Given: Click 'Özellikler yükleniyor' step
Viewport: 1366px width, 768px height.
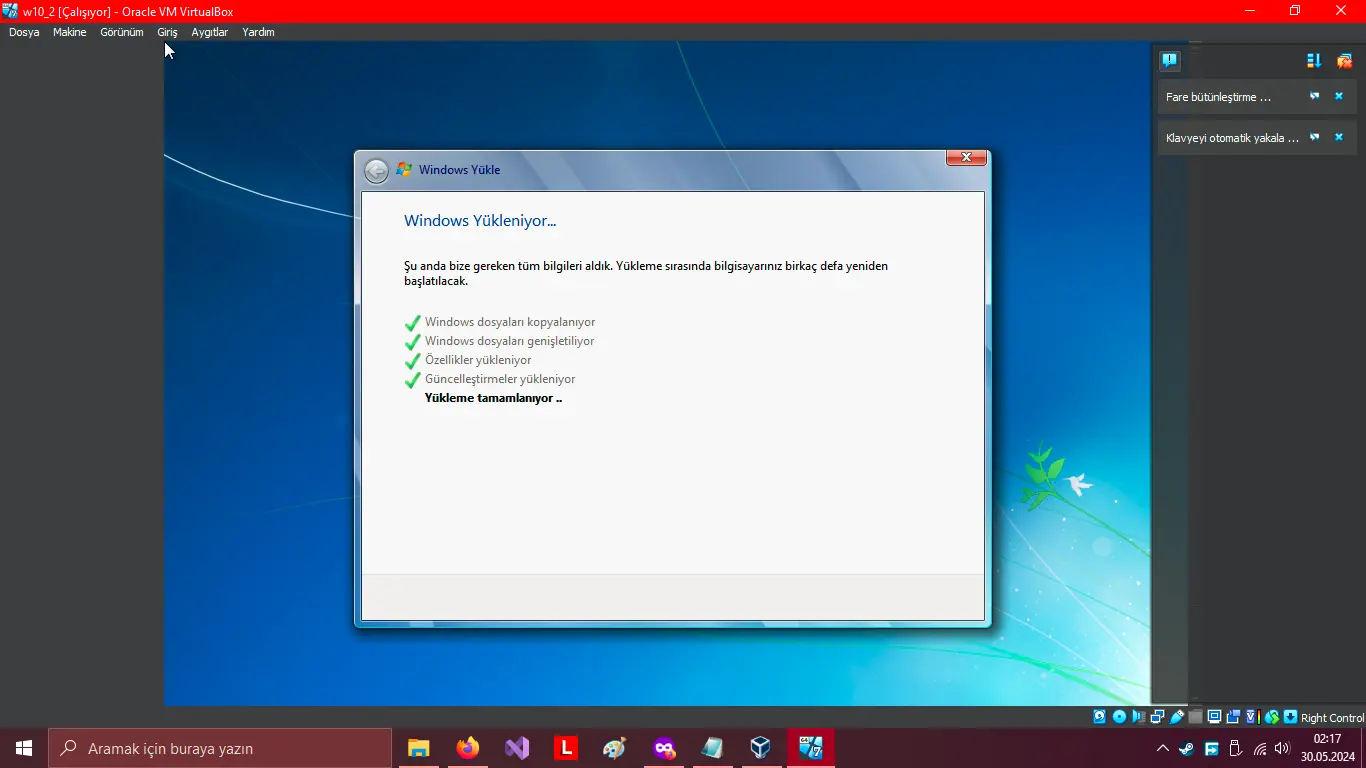Looking at the screenshot, I should (478, 360).
